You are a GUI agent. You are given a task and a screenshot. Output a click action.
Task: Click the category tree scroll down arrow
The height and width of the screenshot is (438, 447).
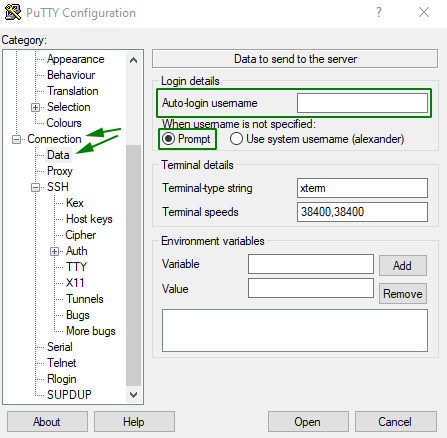133,395
